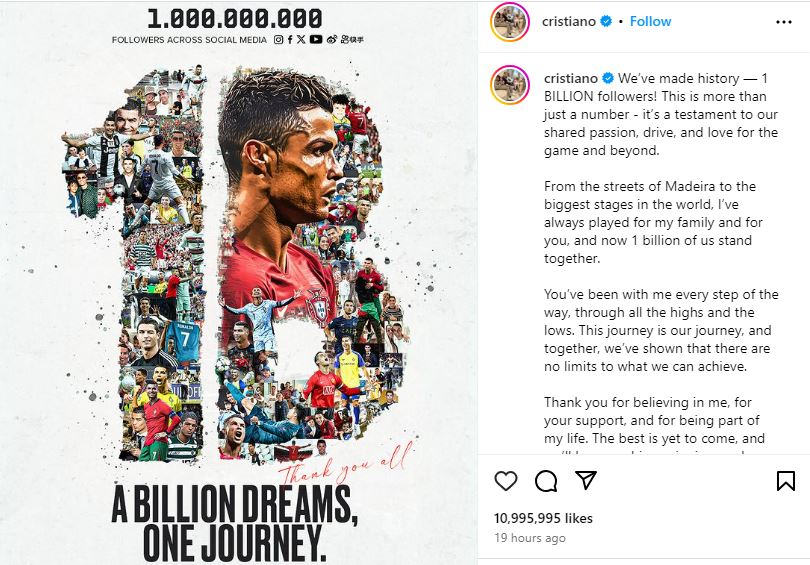
Task: Open the three-dot more options menu
Action: click(x=784, y=22)
